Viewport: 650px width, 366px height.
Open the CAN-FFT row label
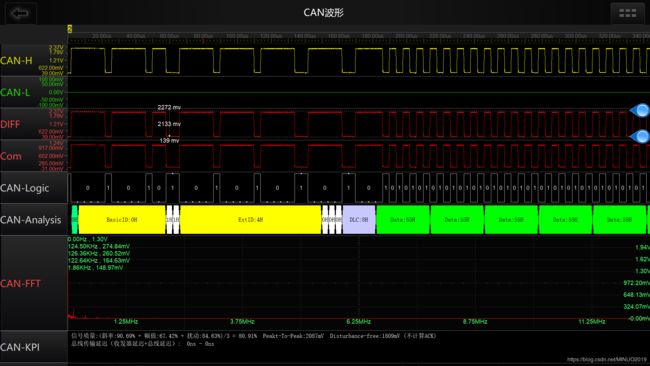click(20, 284)
